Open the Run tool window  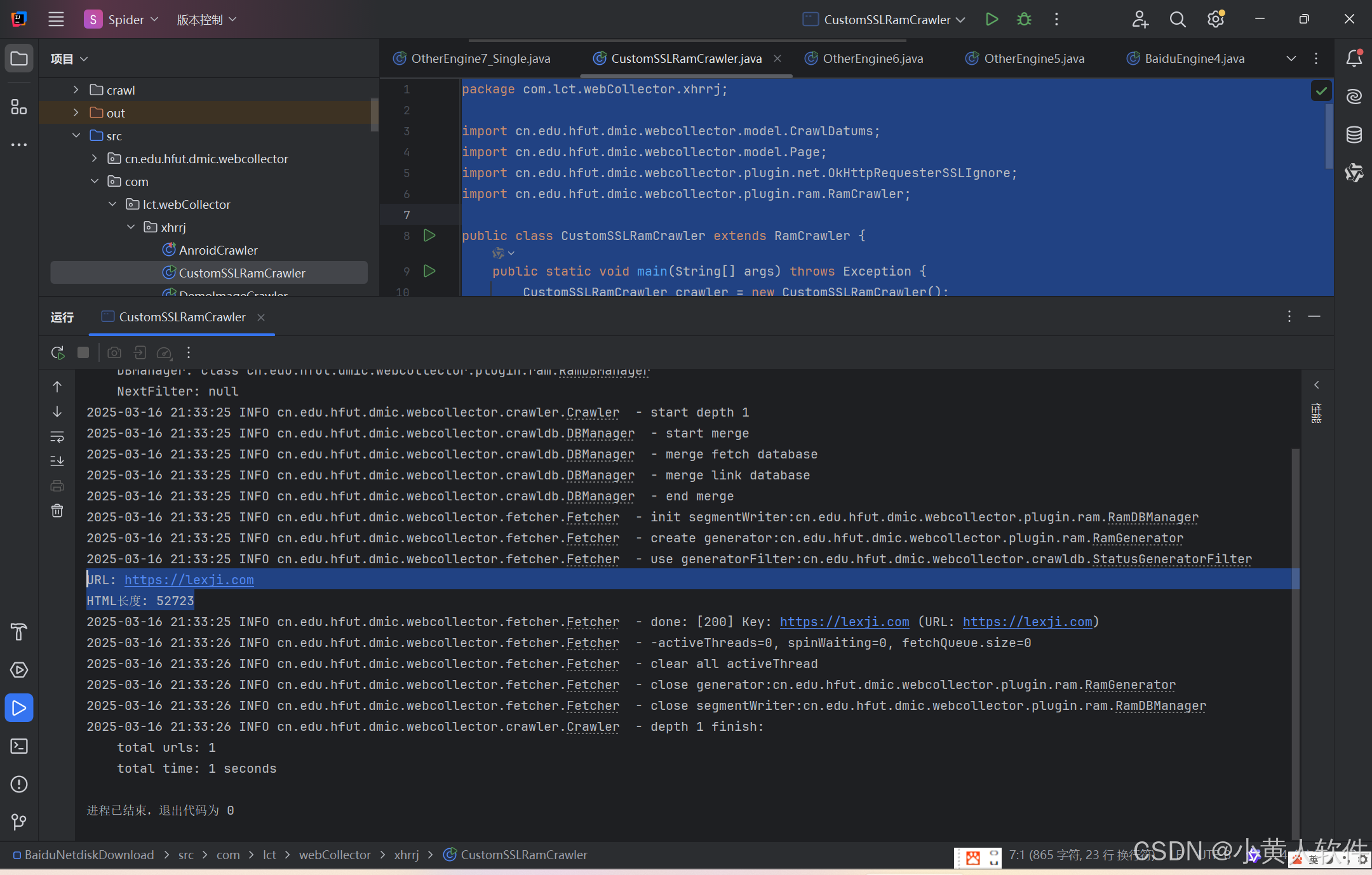[19, 708]
